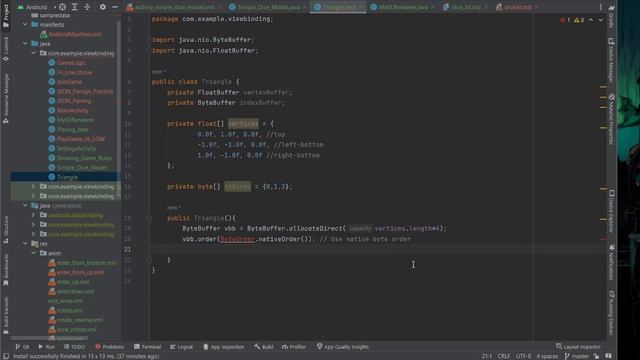
Task: Open the Device Manager side panel
Action: [611, 60]
